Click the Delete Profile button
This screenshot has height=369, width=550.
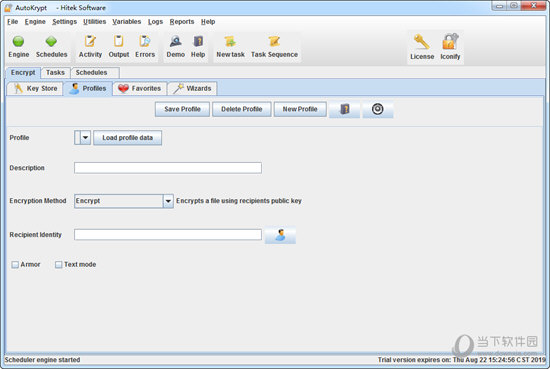242,109
